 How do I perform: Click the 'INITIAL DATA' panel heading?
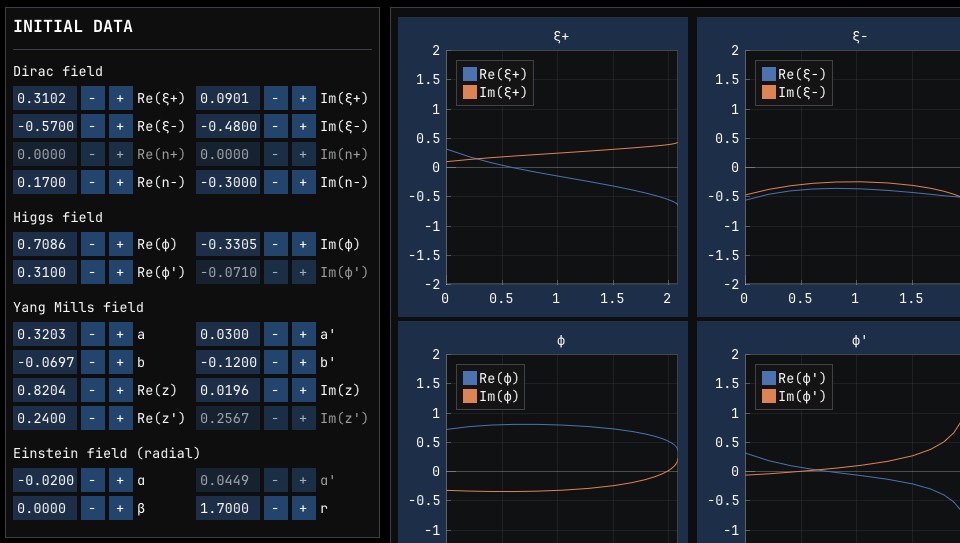(x=73, y=26)
